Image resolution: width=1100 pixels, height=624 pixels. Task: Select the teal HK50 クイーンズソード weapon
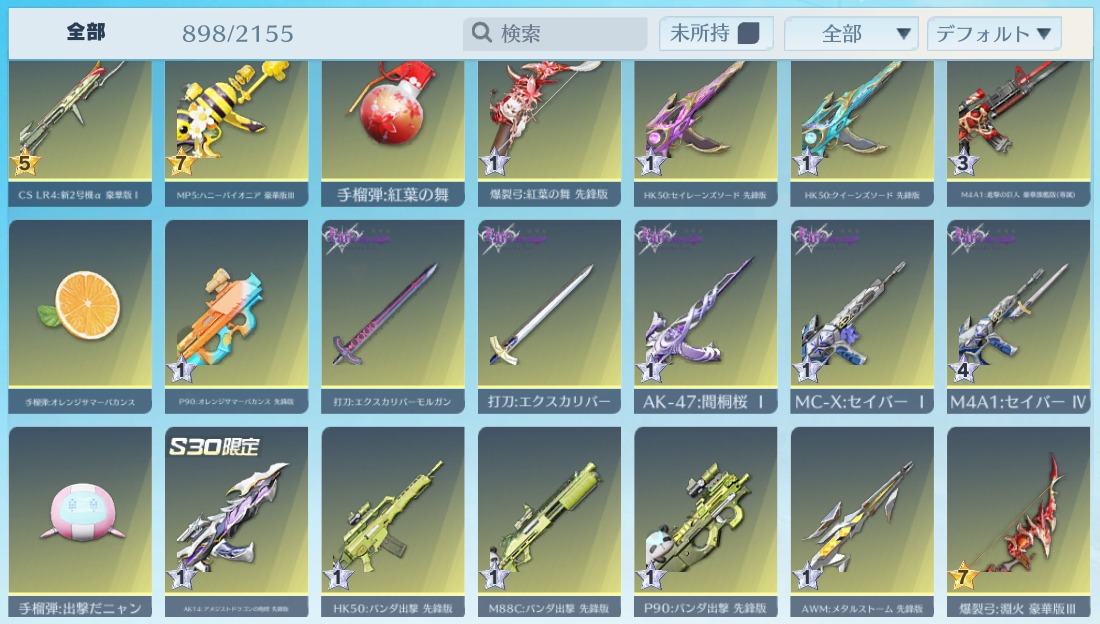pos(862,133)
